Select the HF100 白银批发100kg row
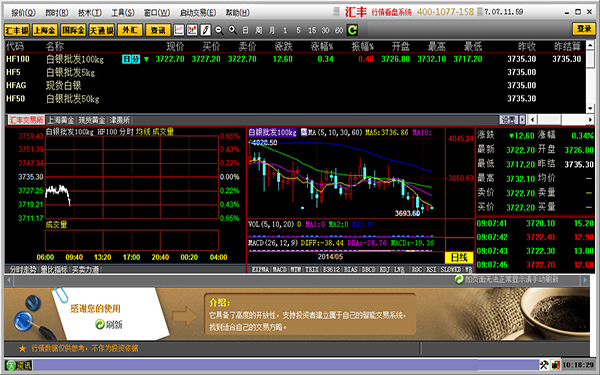The height and width of the screenshot is (375, 600). point(295,59)
